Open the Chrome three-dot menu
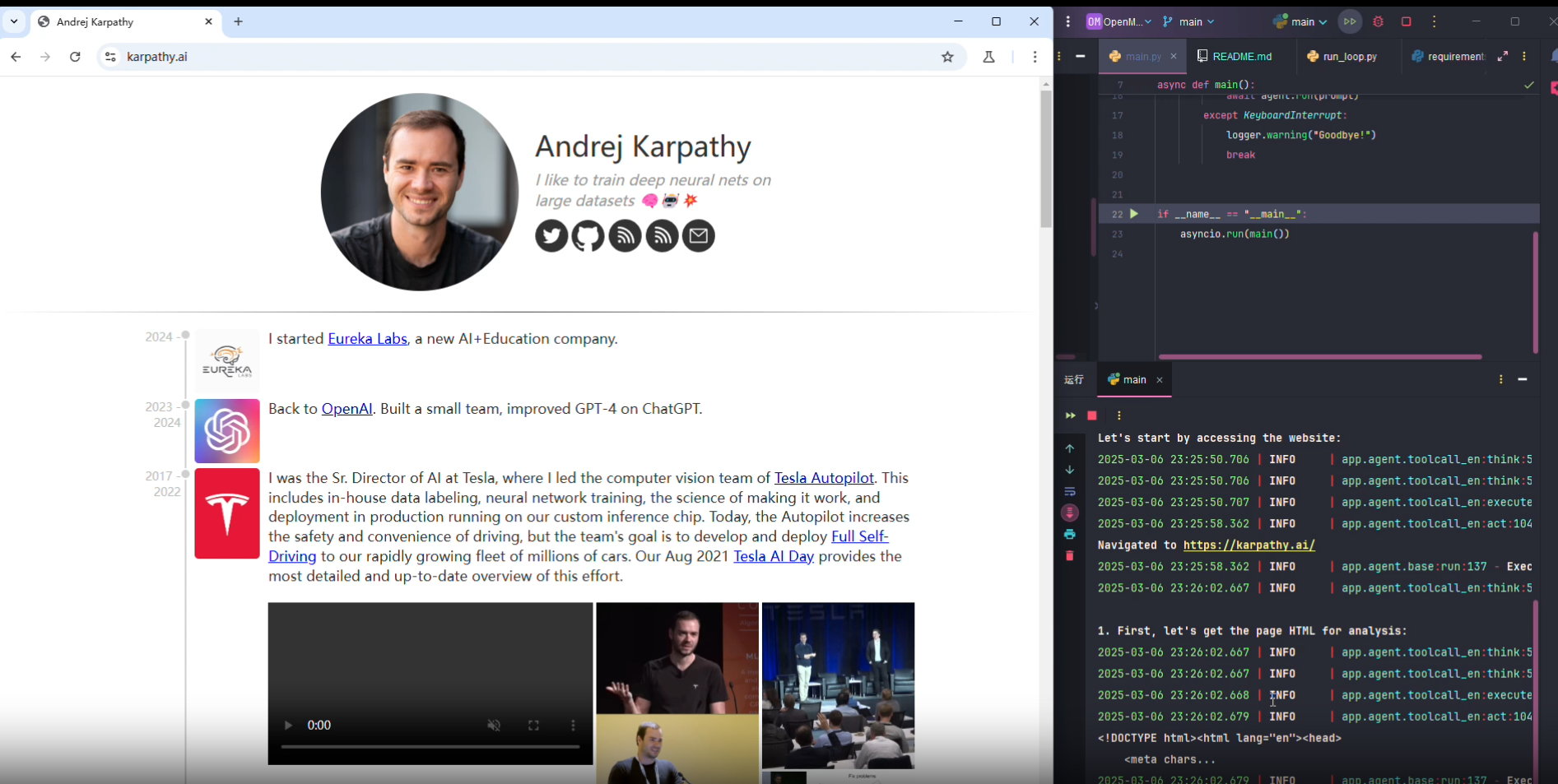 click(x=1035, y=57)
